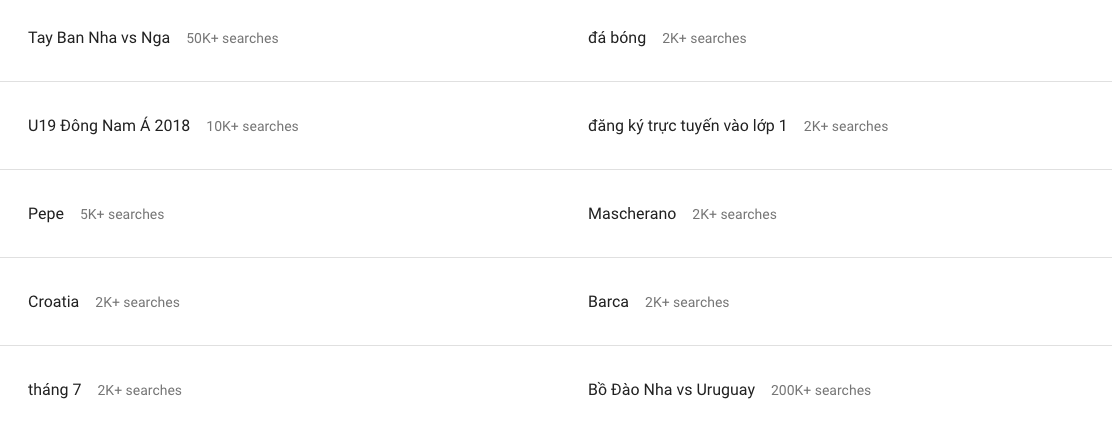Open the 'đá bóng' trending search
Viewport: 1112px width, 428px height.
(617, 38)
